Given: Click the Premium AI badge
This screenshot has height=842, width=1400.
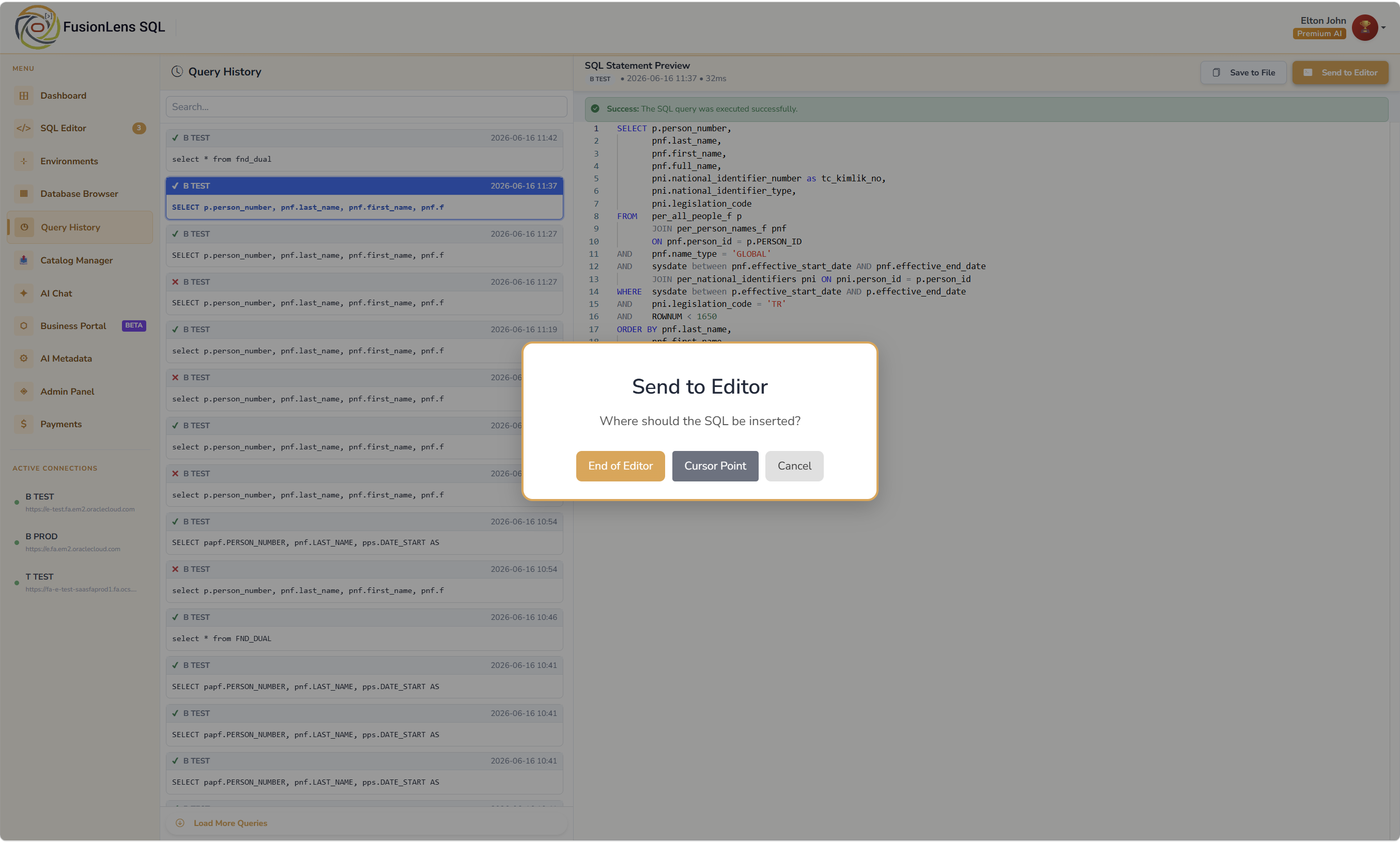Looking at the screenshot, I should tap(1319, 34).
